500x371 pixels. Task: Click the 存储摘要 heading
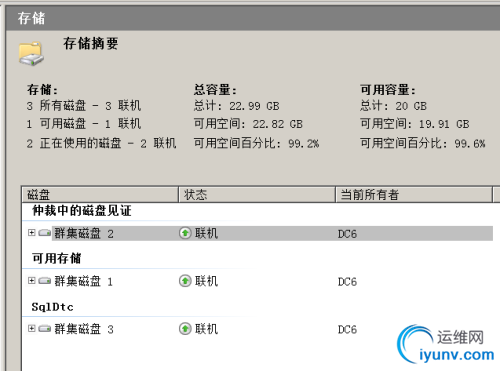(x=91, y=43)
